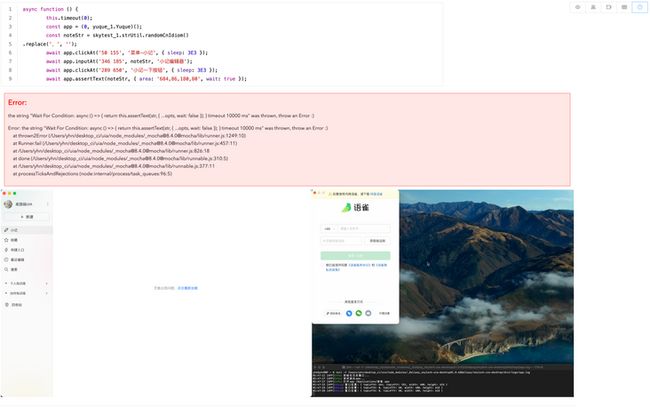650x407 pixels.
Task: Open the trash recycle bin item in sidebar
Action: click(27, 305)
